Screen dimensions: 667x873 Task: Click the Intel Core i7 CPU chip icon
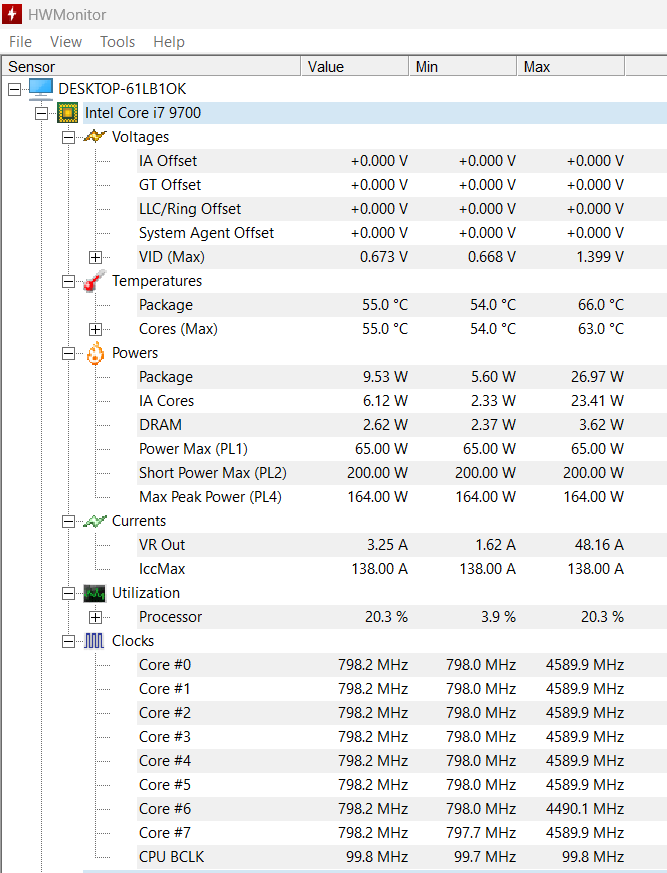click(67, 113)
